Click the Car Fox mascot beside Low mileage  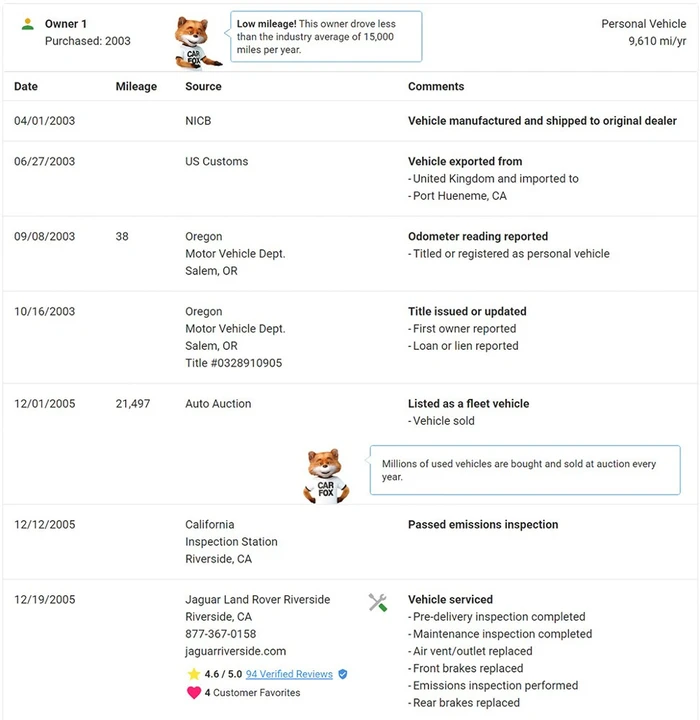(196, 43)
